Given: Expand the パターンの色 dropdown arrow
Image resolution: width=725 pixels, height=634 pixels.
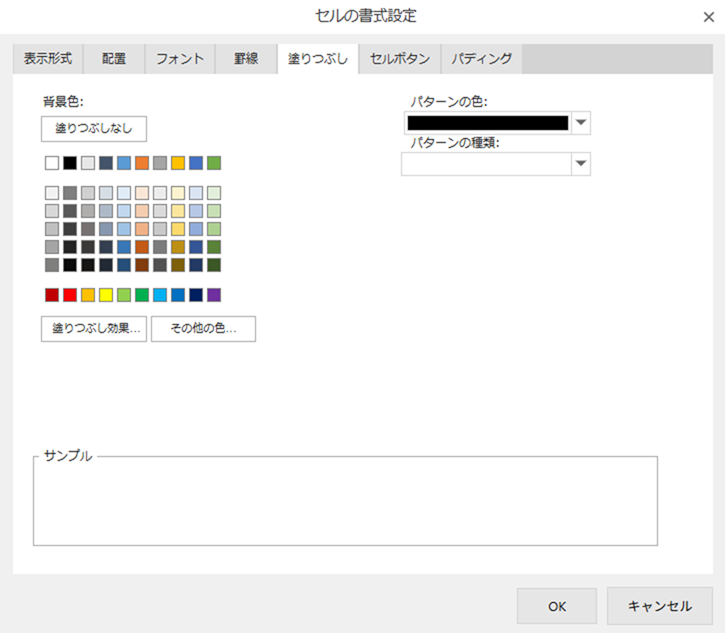Looking at the screenshot, I should click(x=581, y=123).
